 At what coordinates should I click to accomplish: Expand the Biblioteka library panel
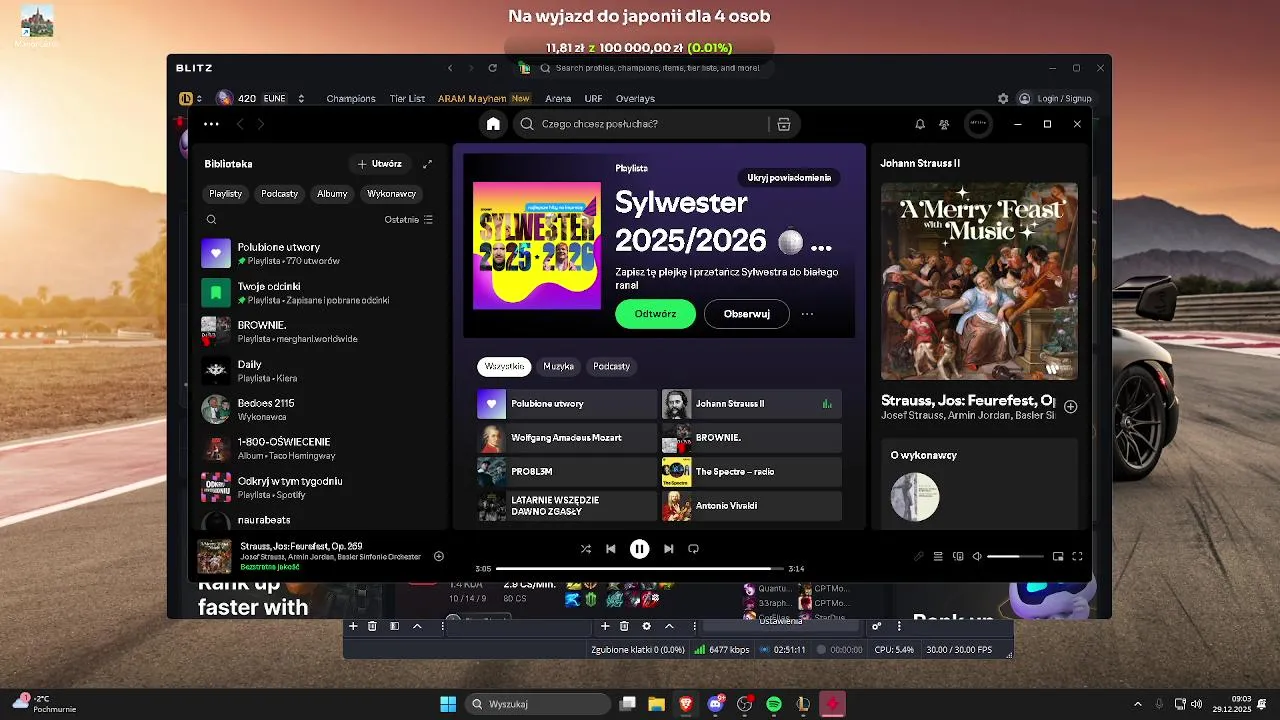(427, 164)
